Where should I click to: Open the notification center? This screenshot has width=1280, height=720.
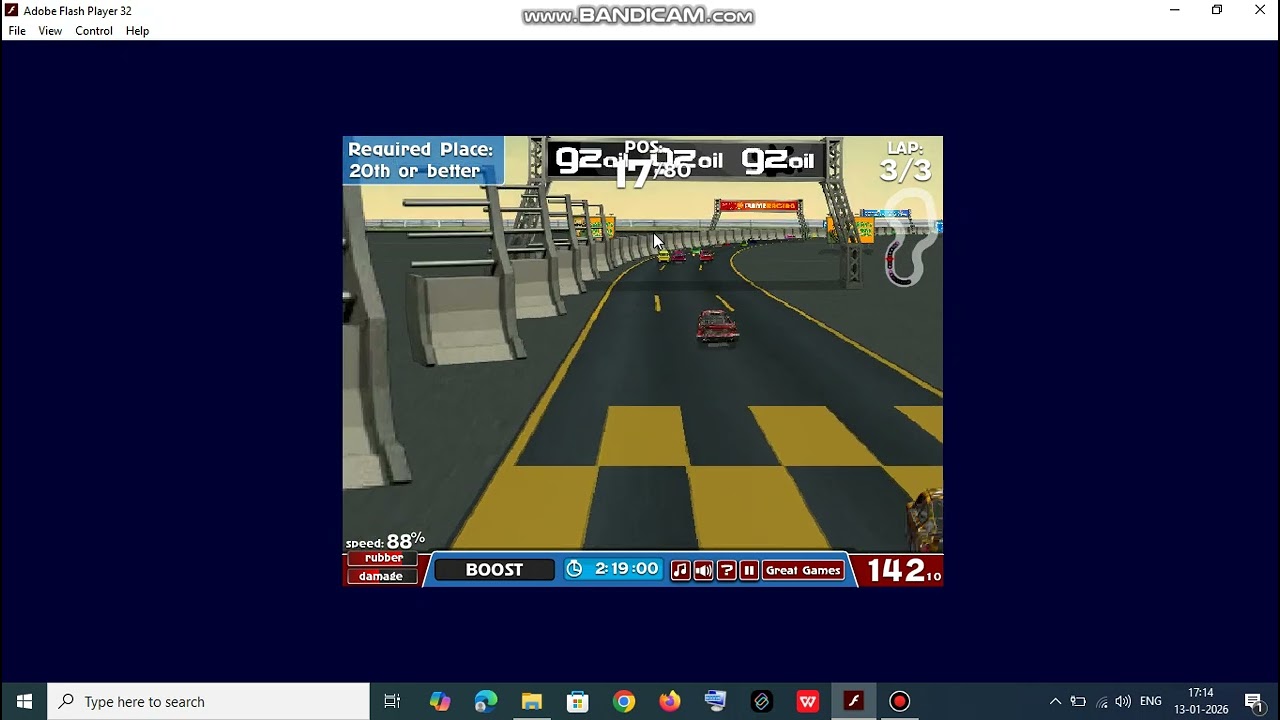1253,701
